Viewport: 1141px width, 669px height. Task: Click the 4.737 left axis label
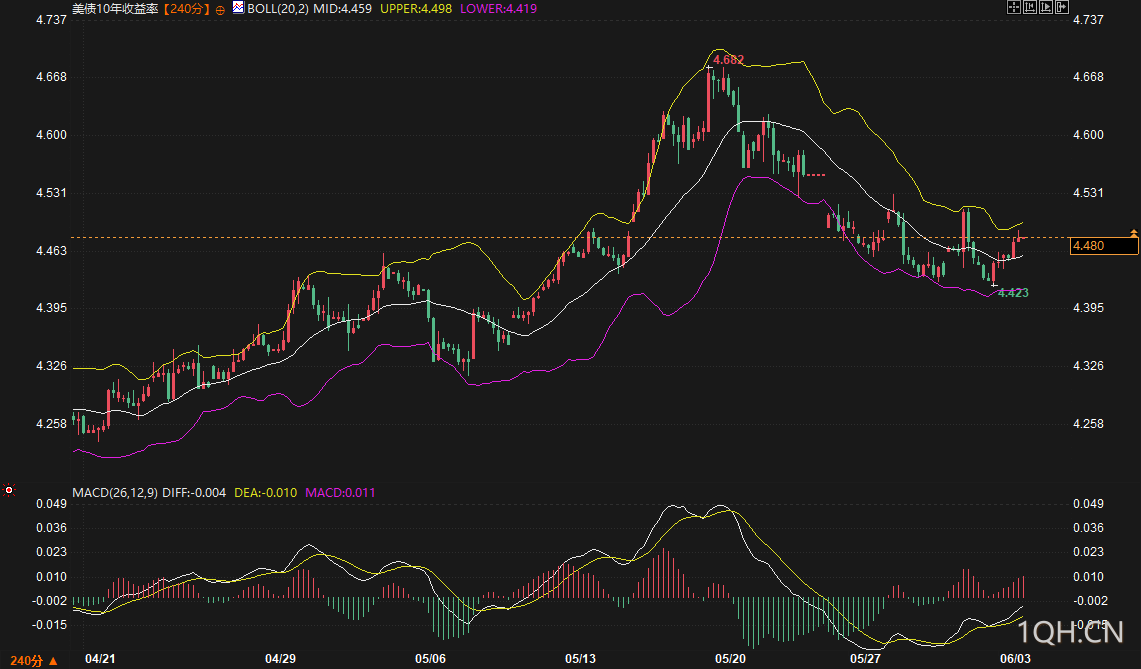51,20
